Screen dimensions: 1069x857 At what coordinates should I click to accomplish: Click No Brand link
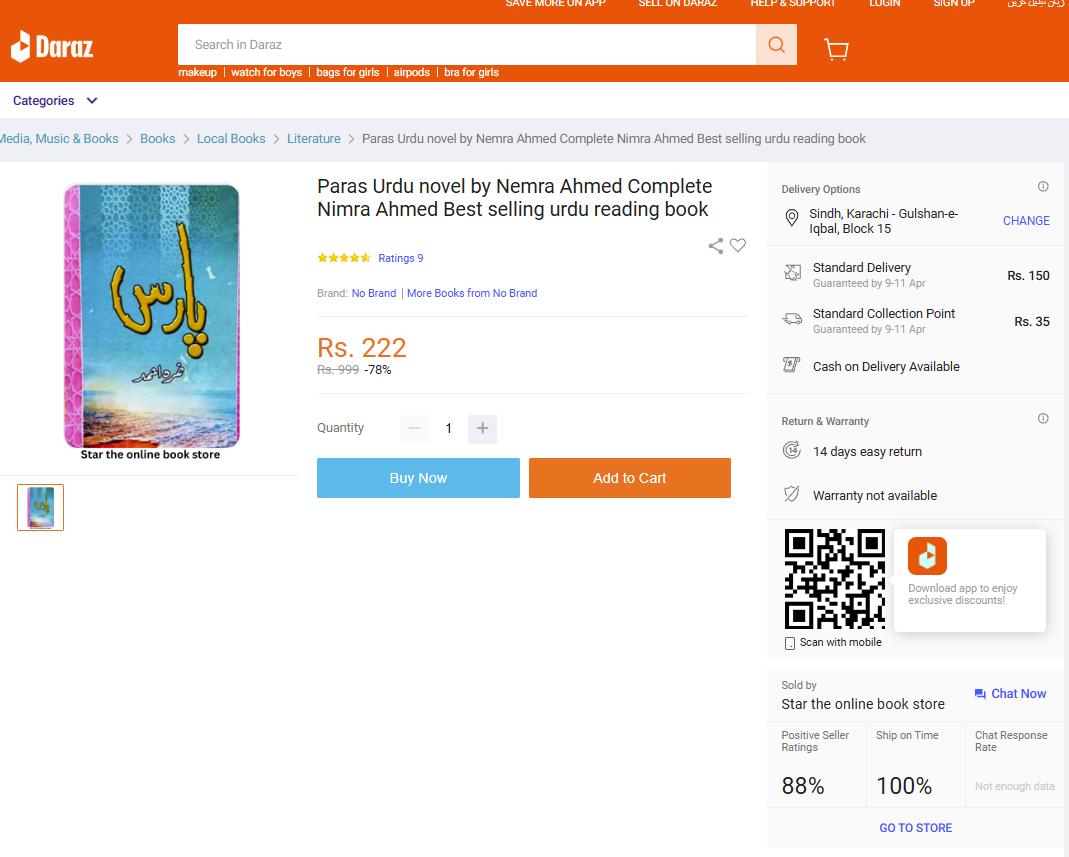374,293
